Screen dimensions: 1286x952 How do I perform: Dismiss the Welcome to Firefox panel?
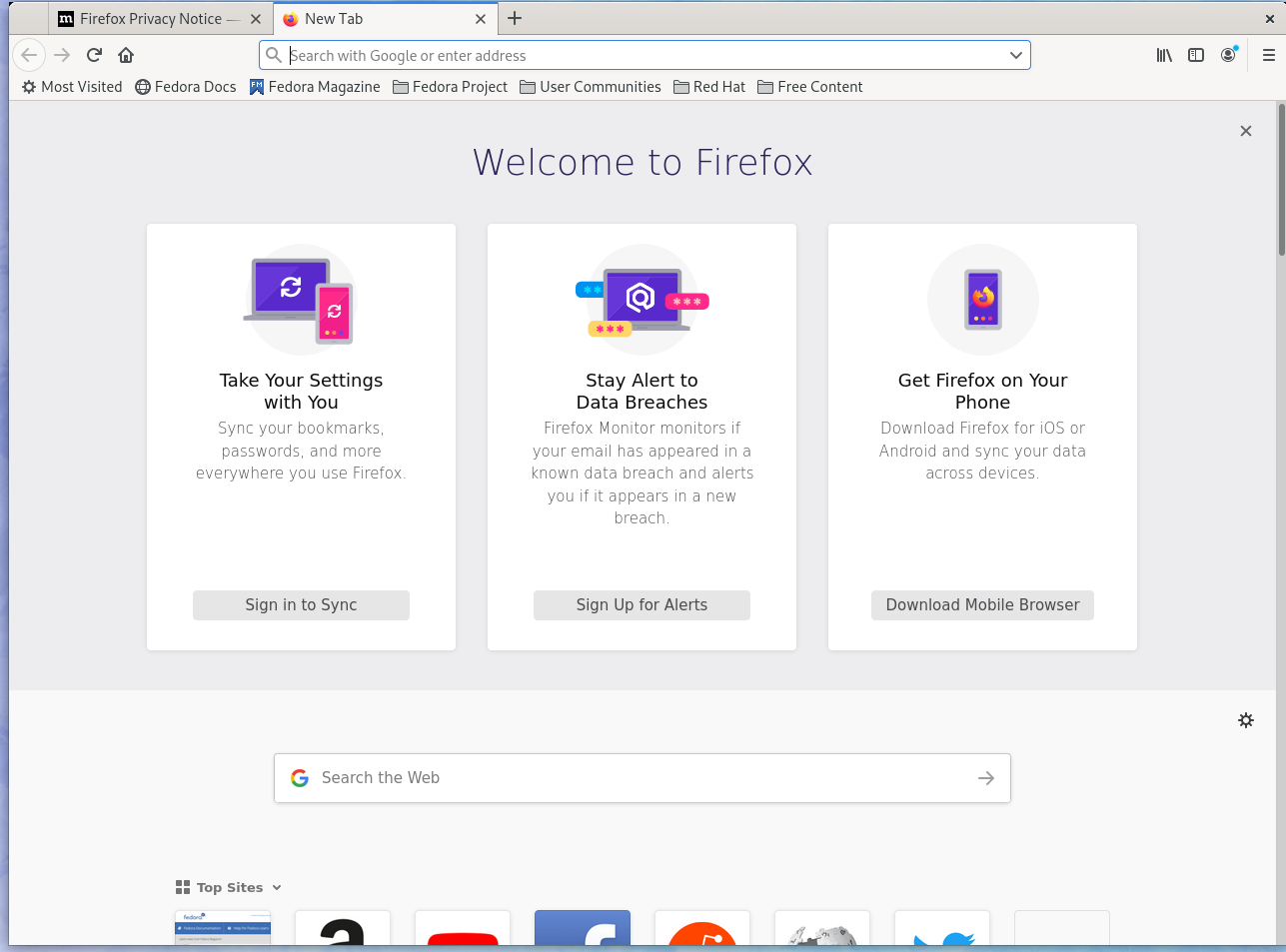(1246, 131)
